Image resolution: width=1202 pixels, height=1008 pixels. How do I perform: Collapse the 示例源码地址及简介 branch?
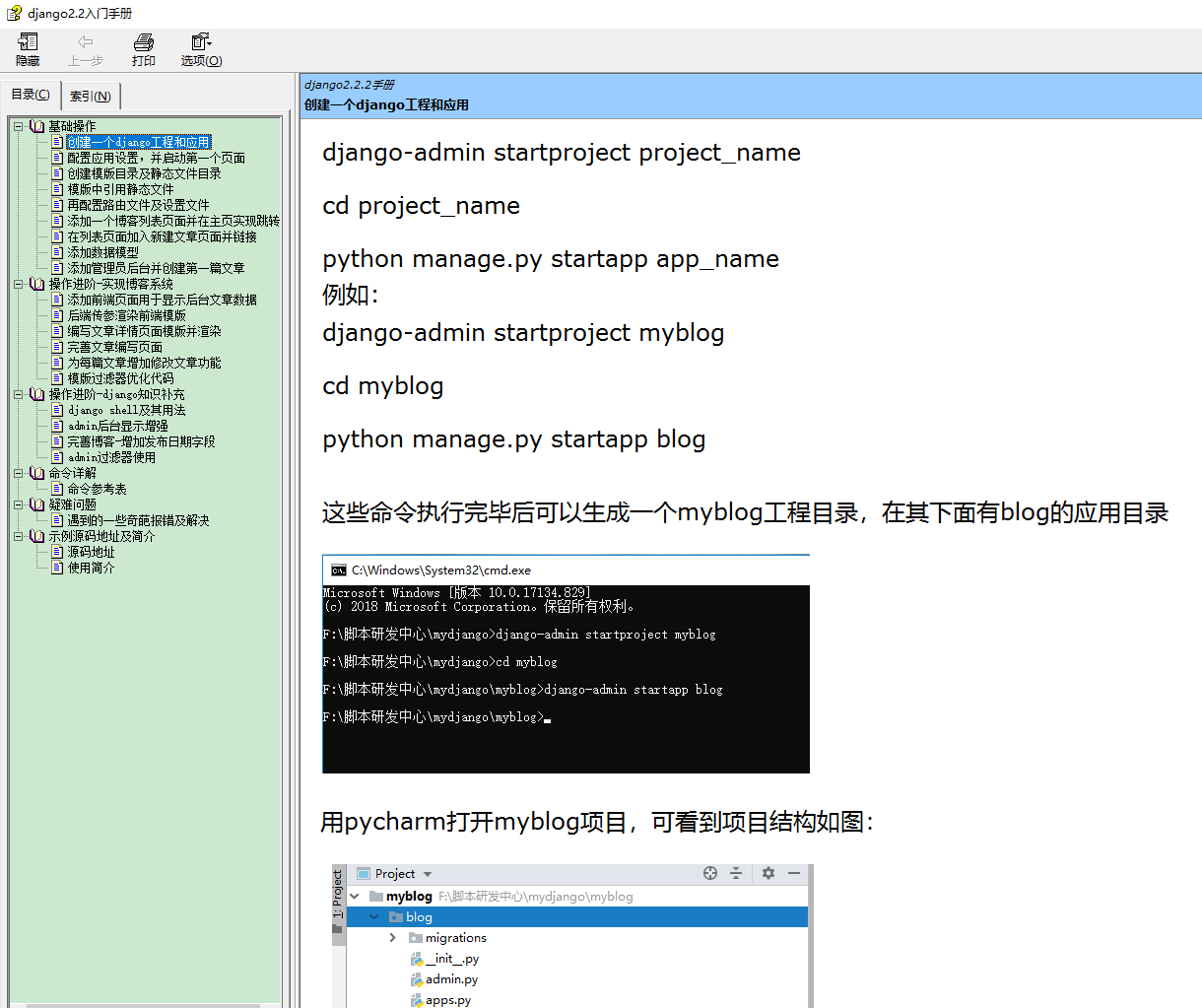point(17,535)
